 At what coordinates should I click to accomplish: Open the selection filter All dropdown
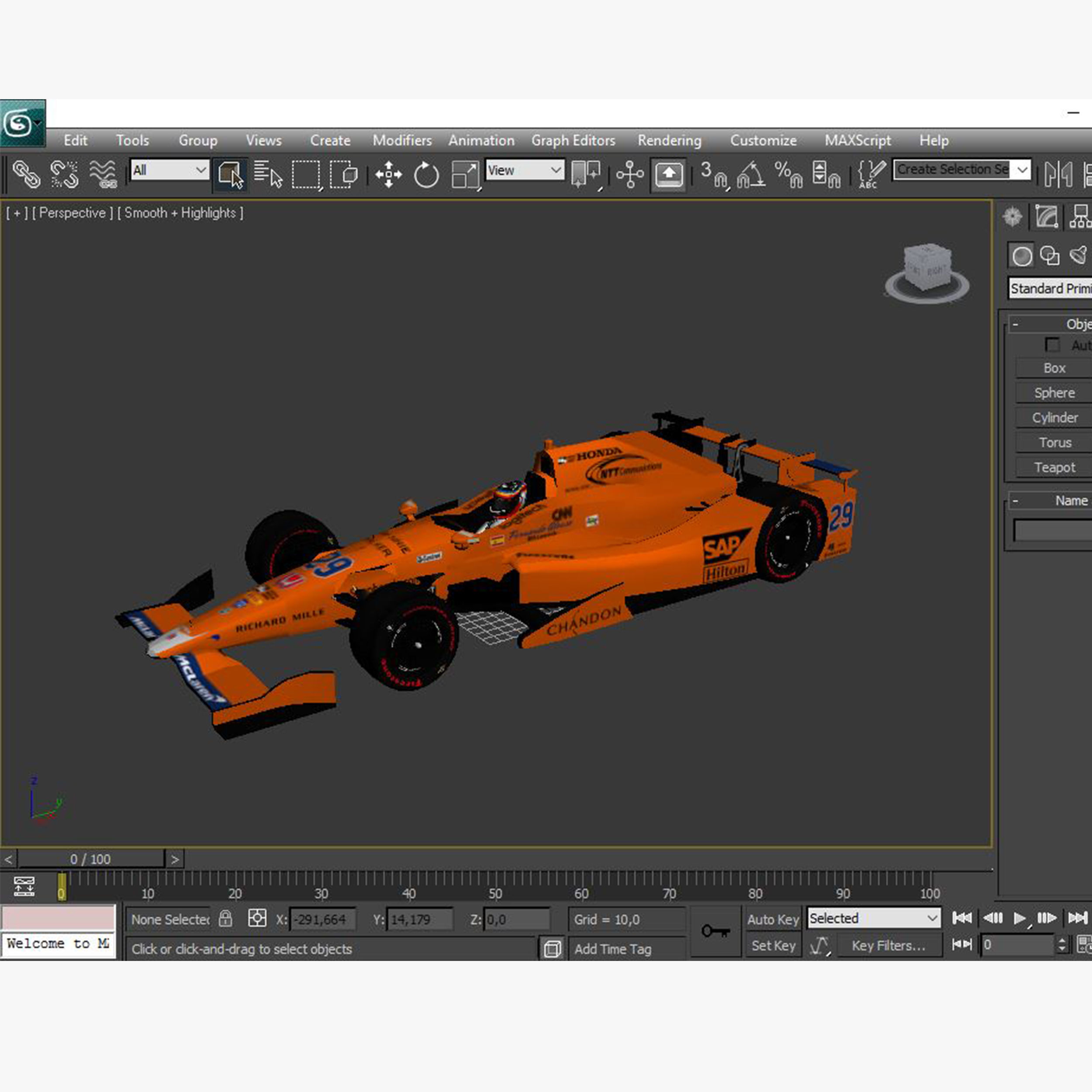[169, 169]
